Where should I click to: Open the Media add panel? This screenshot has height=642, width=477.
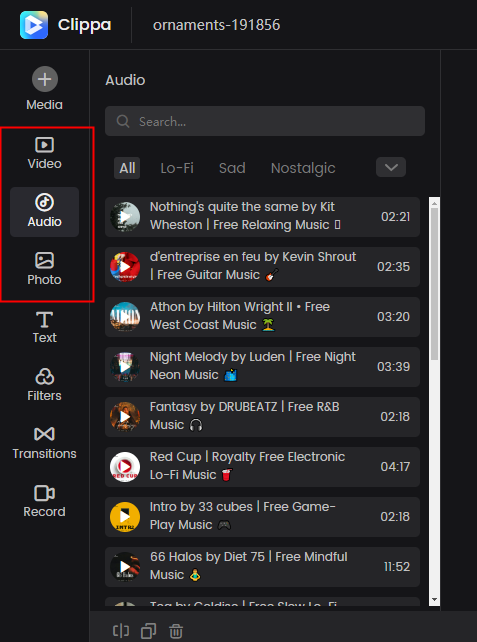(x=45, y=88)
